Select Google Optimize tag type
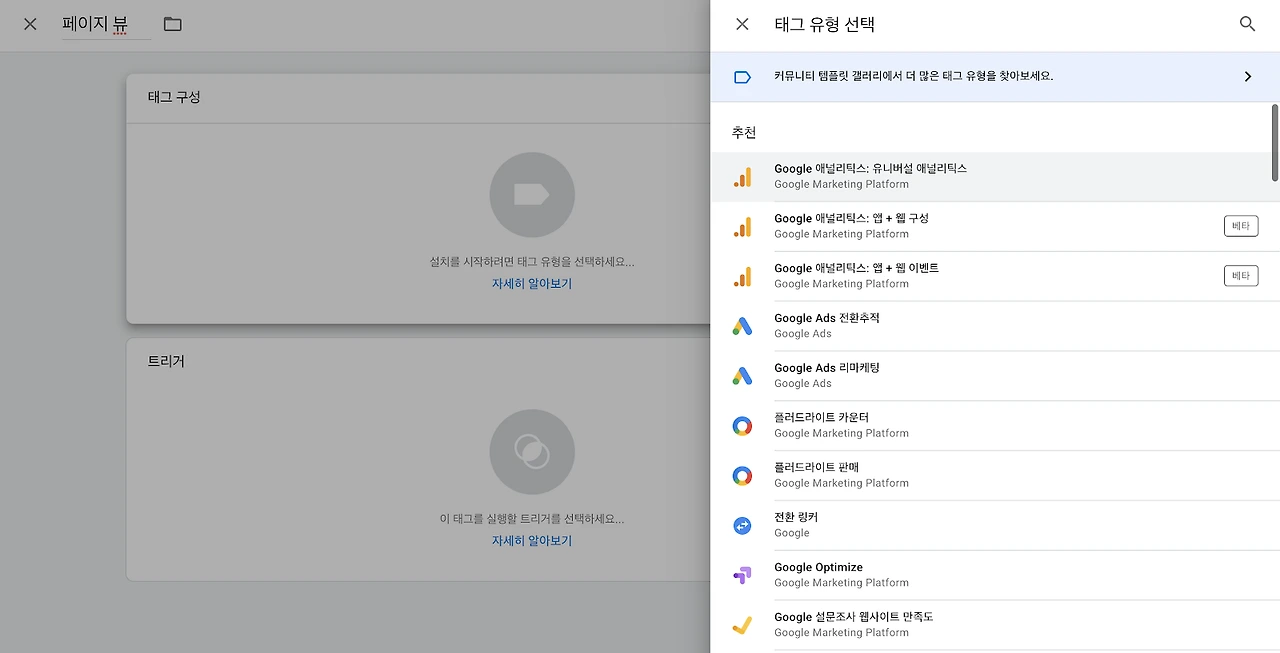1280x653 pixels. point(995,575)
